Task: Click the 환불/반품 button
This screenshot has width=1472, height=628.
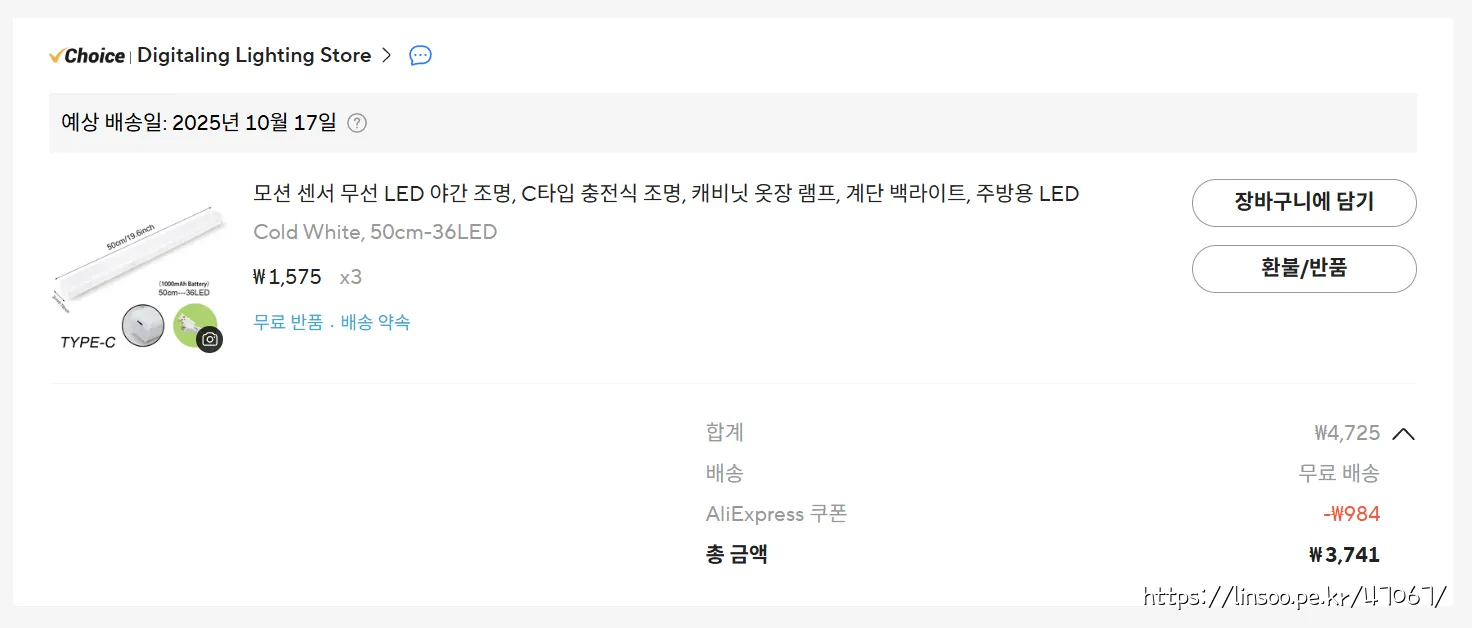Action: coord(1304,269)
